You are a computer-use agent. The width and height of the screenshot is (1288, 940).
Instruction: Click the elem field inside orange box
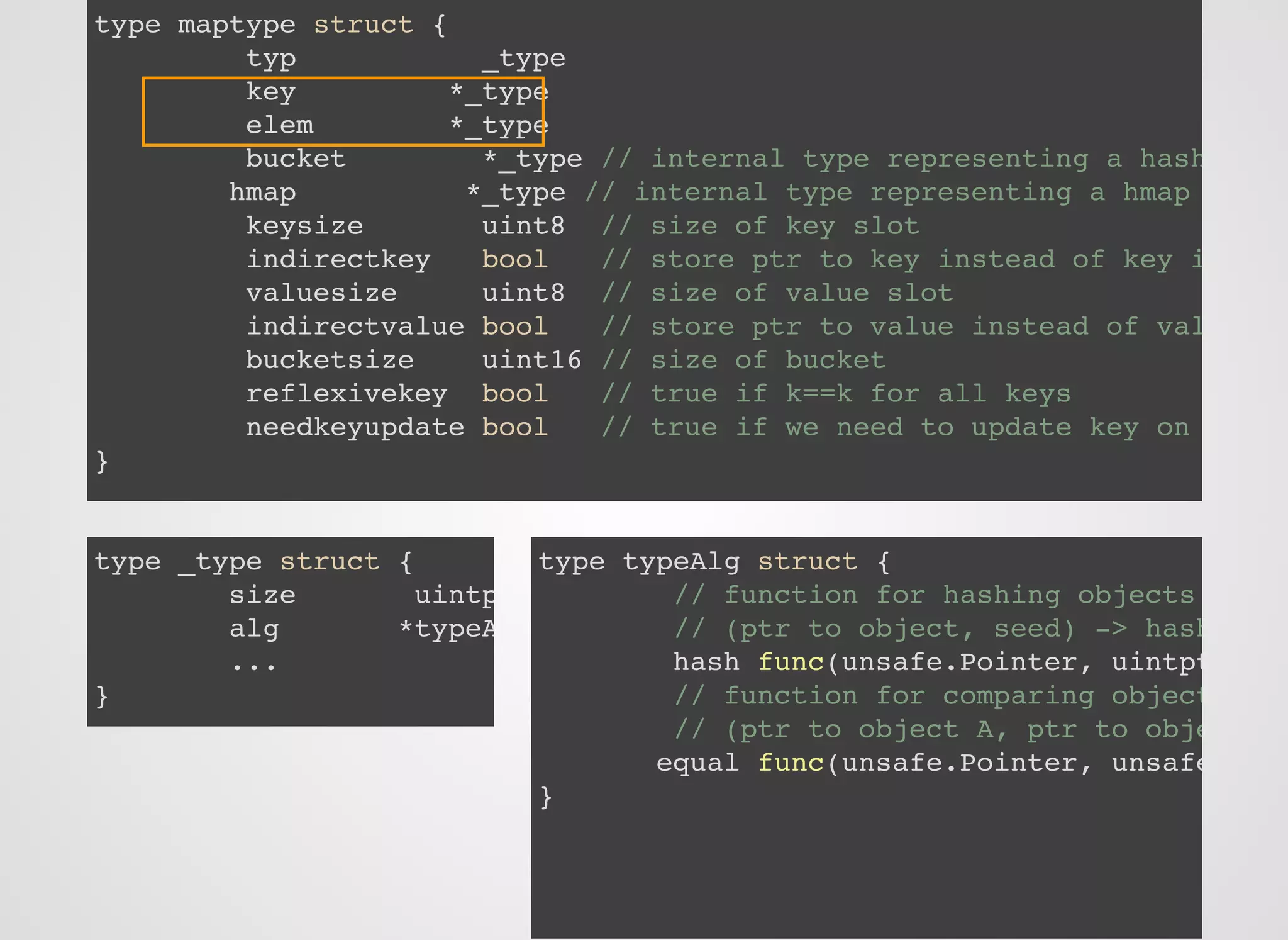point(279,125)
